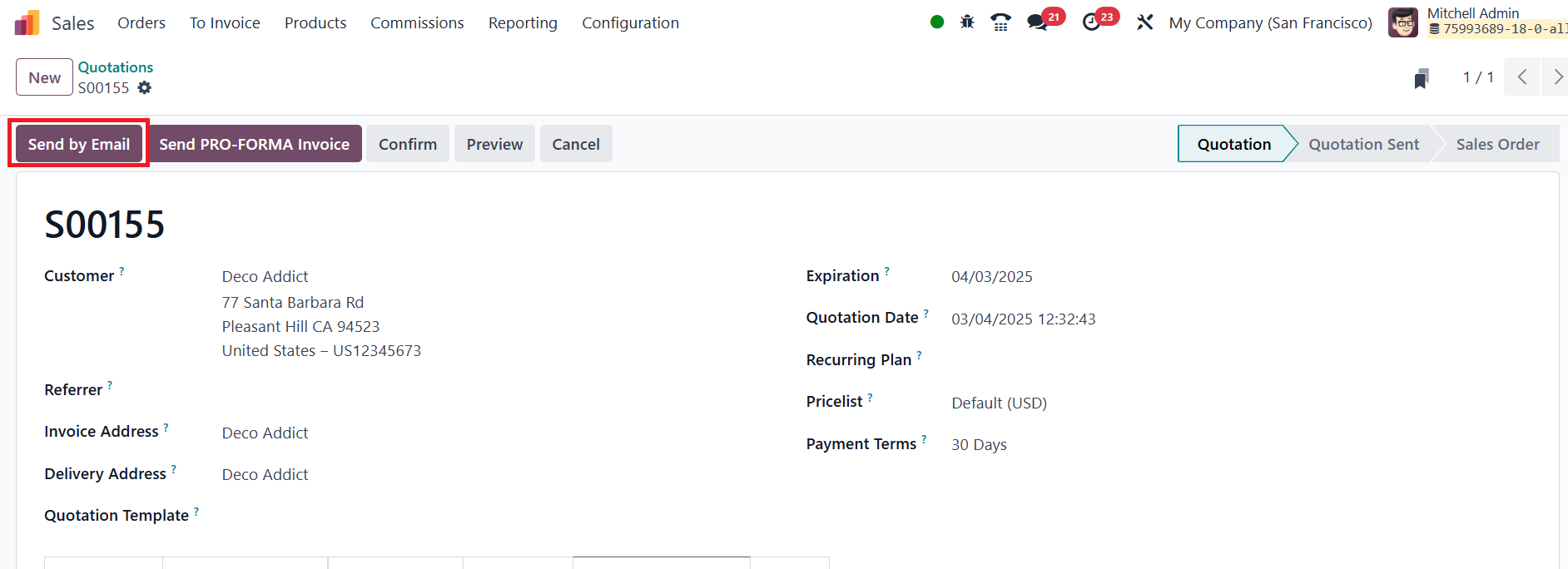This screenshot has height=569, width=1568.
Task: Click the bookmark icon near pager
Action: coord(1422,78)
